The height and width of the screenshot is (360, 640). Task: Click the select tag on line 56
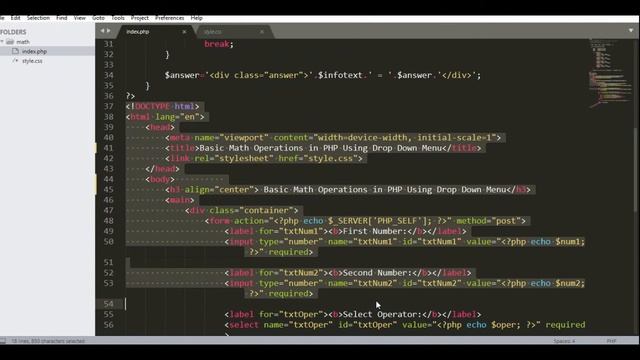[244, 325]
